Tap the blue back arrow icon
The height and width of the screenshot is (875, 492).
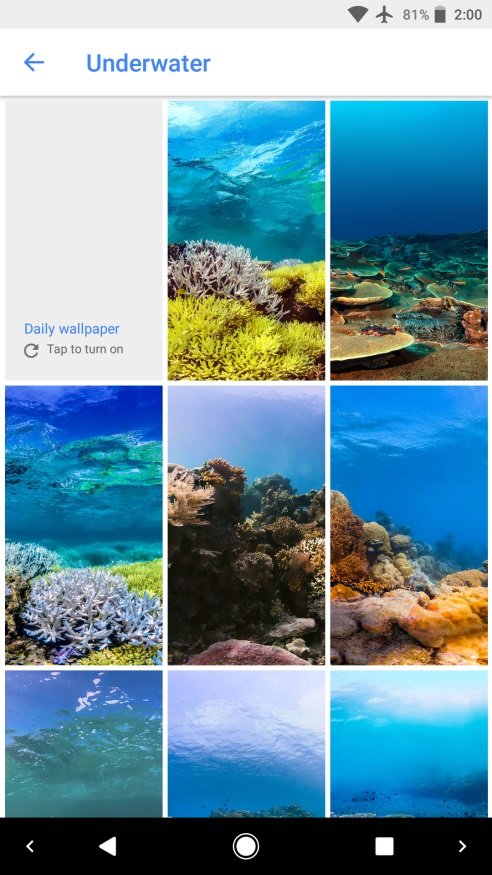click(x=33, y=62)
